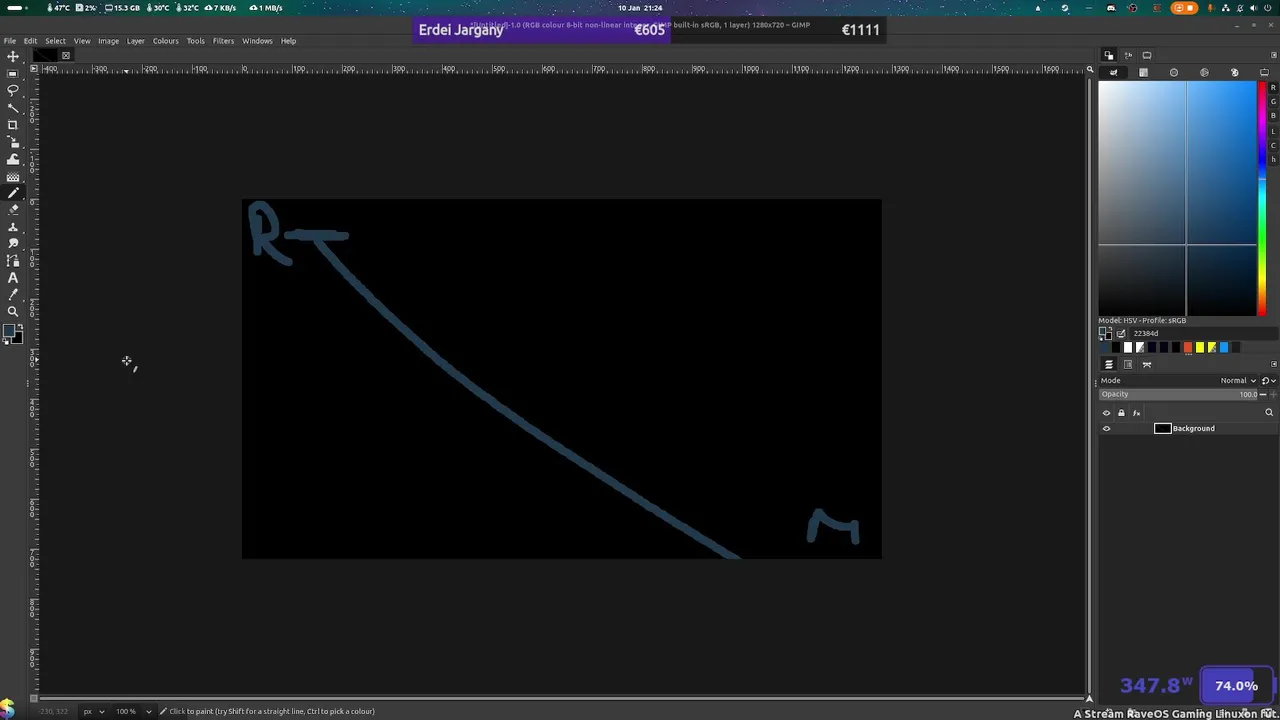Select the Pencil tool in toolbox
Viewport: 1280px width, 720px height.
point(13,193)
